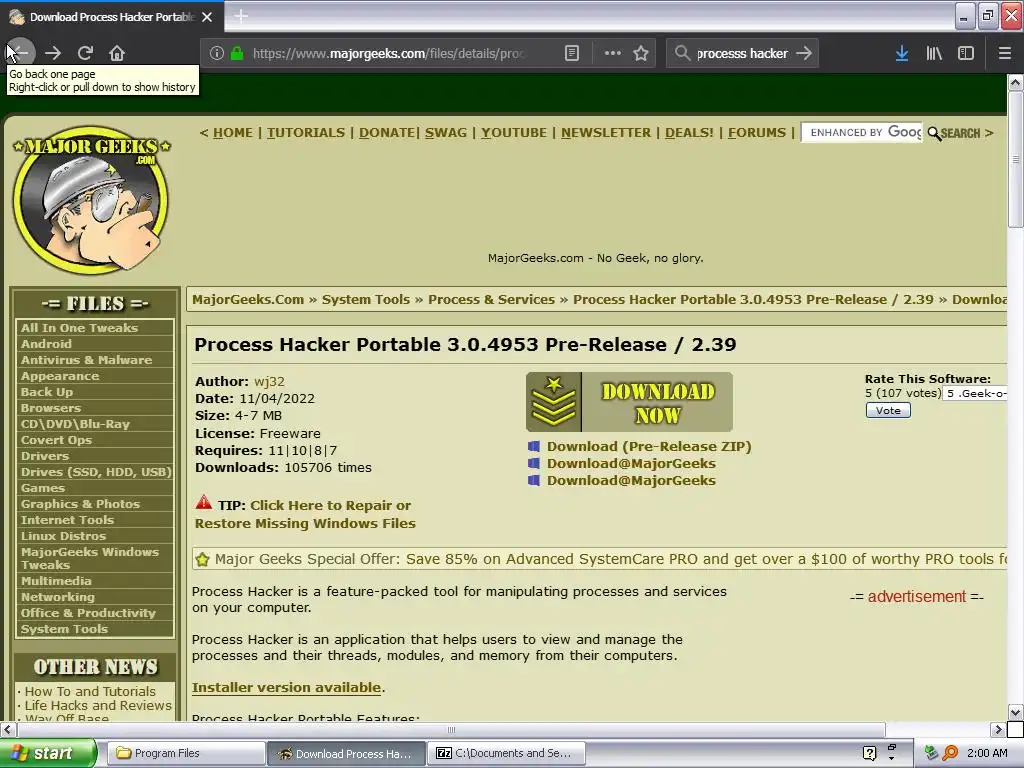Open a new browser tab
Image resolution: width=1024 pixels, height=768 pixels.
pyautogui.click(x=241, y=16)
